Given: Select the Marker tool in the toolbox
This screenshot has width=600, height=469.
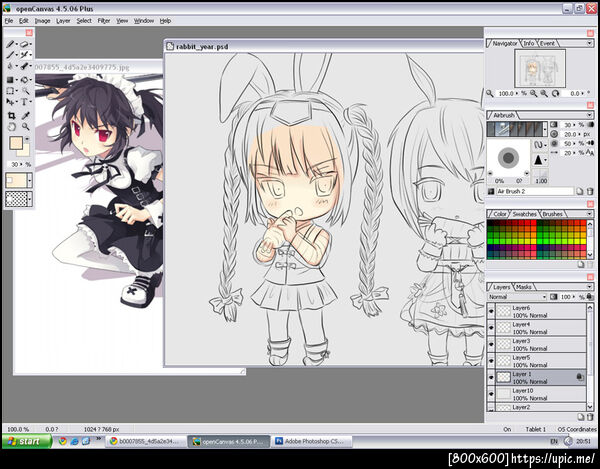Looking at the screenshot, I should click(24, 66).
